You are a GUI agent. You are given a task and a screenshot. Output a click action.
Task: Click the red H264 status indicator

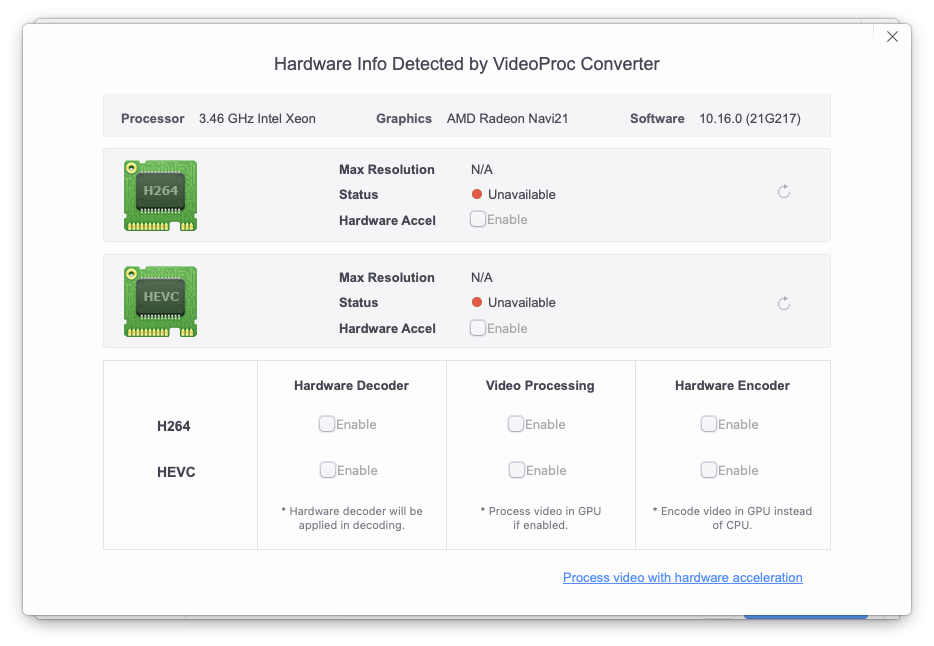pyautogui.click(x=477, y=194)
